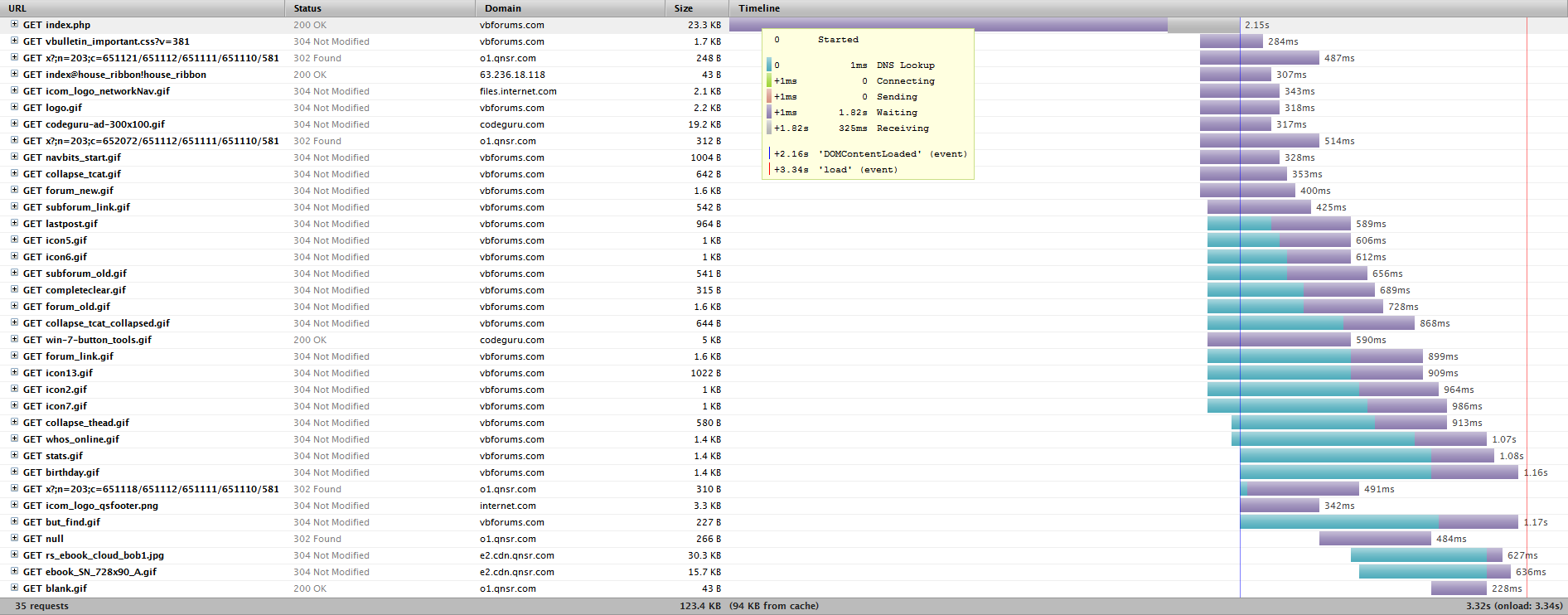The height and width of the screenshot is (615, 1568).
Task: Click the (94 KB from cache) text
Action: [x=774, y=606]
